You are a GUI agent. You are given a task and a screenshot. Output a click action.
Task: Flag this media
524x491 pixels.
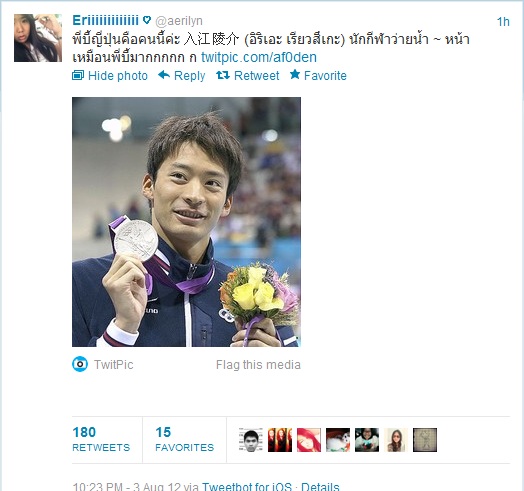[x=258, y=365]
